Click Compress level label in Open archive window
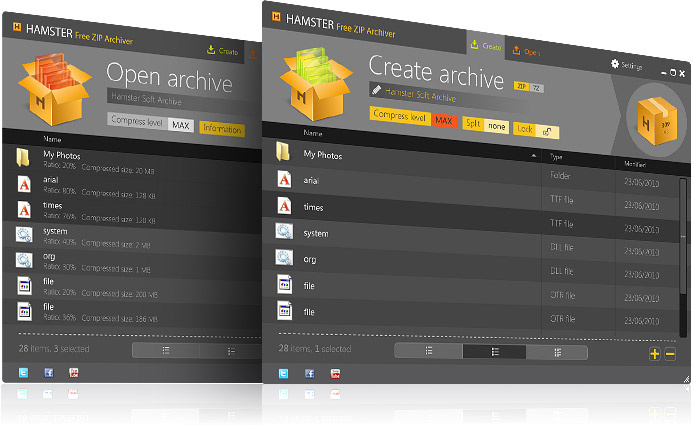The height and width of the screenshot is (425, 694). point(137,120)
